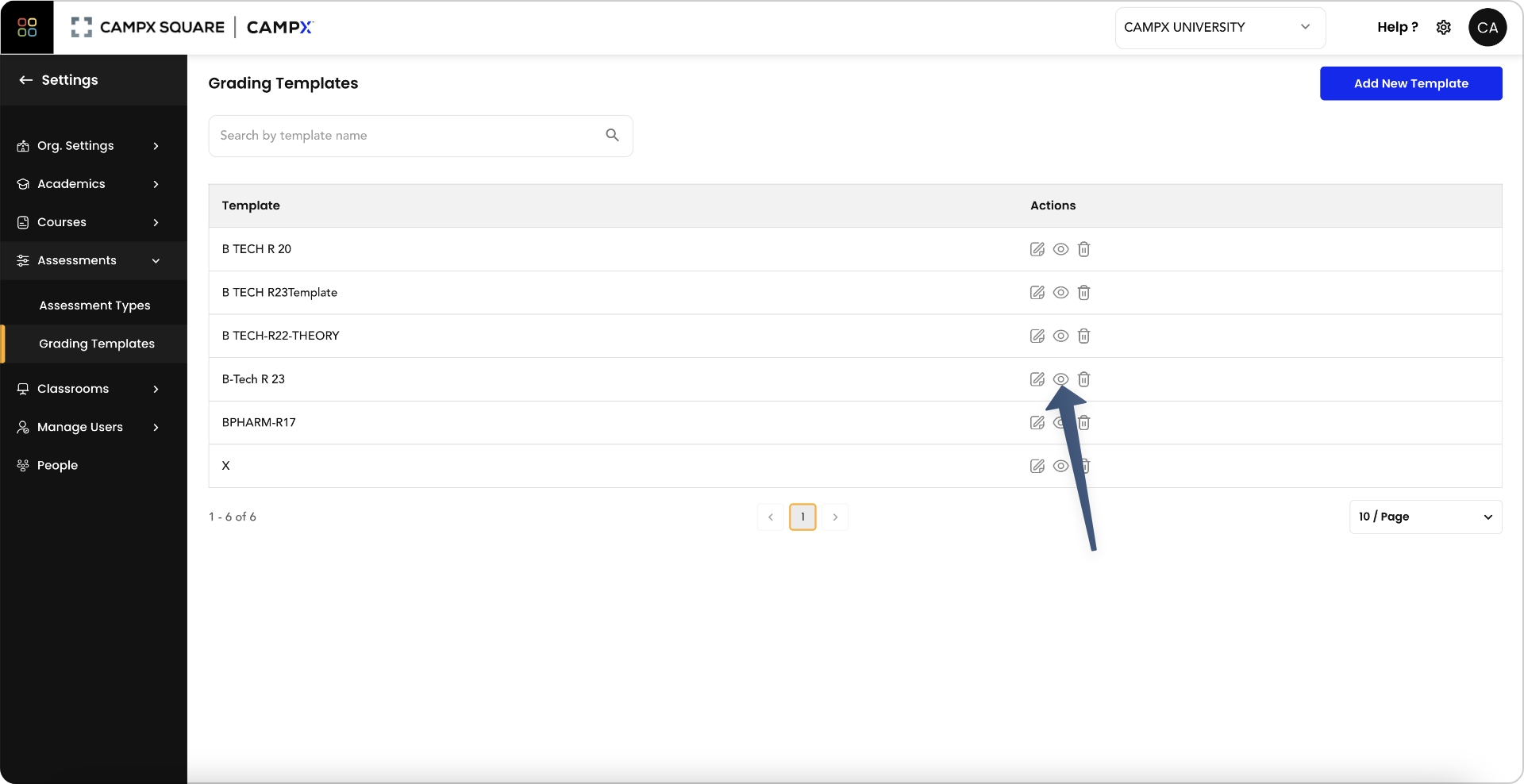The image size is (1524, 784).
Task: Select Grading Templates submenu item
Action: click(x=97, y=344)
